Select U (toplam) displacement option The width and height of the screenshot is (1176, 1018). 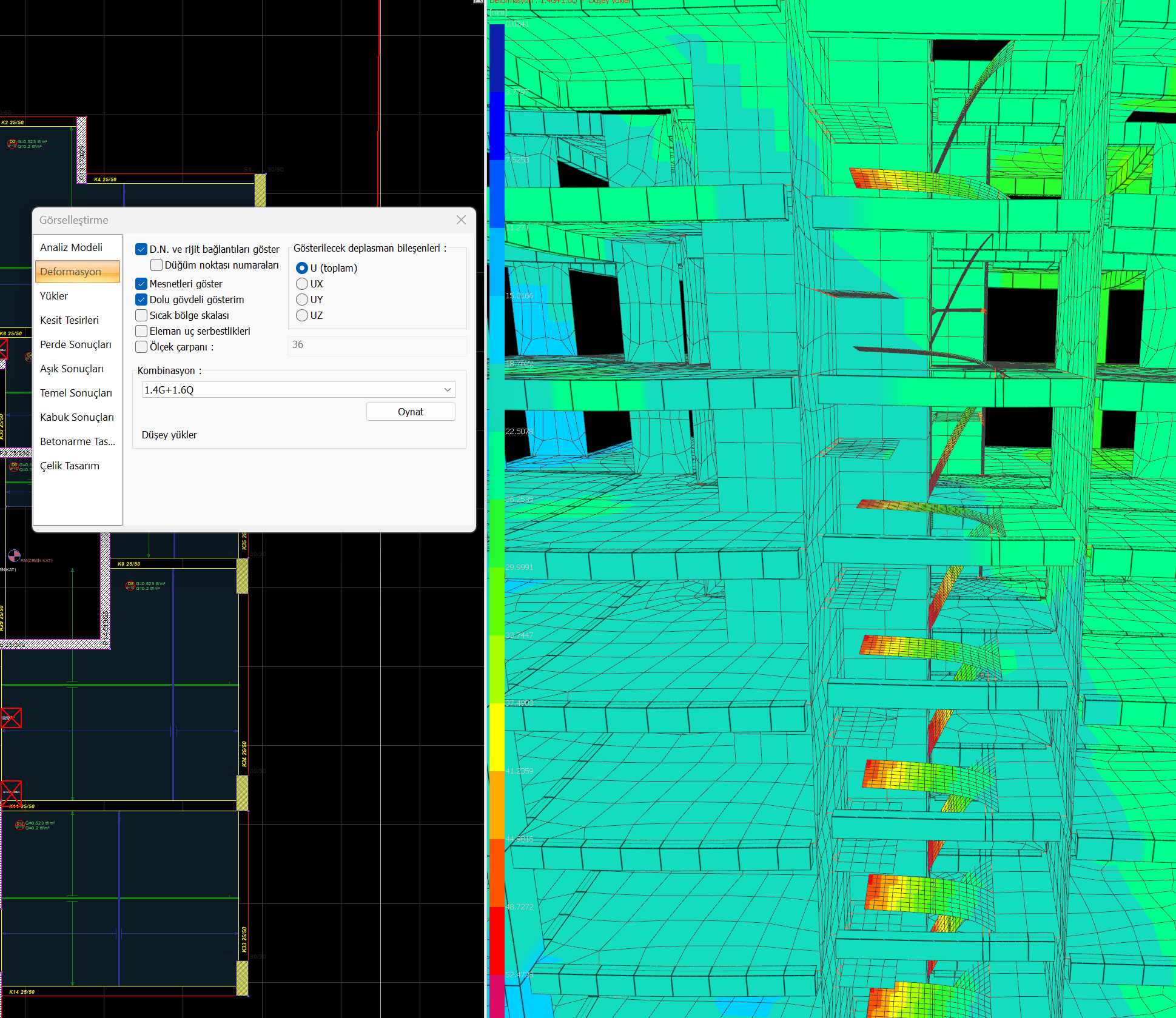302,268
